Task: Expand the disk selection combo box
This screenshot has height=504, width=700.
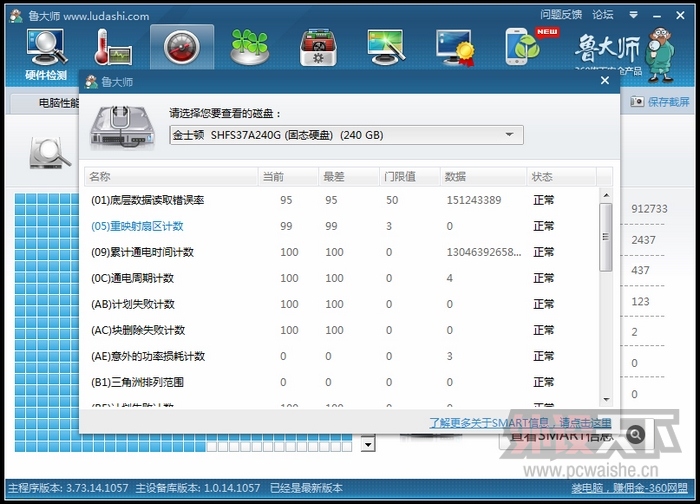Action: (346, 135)
